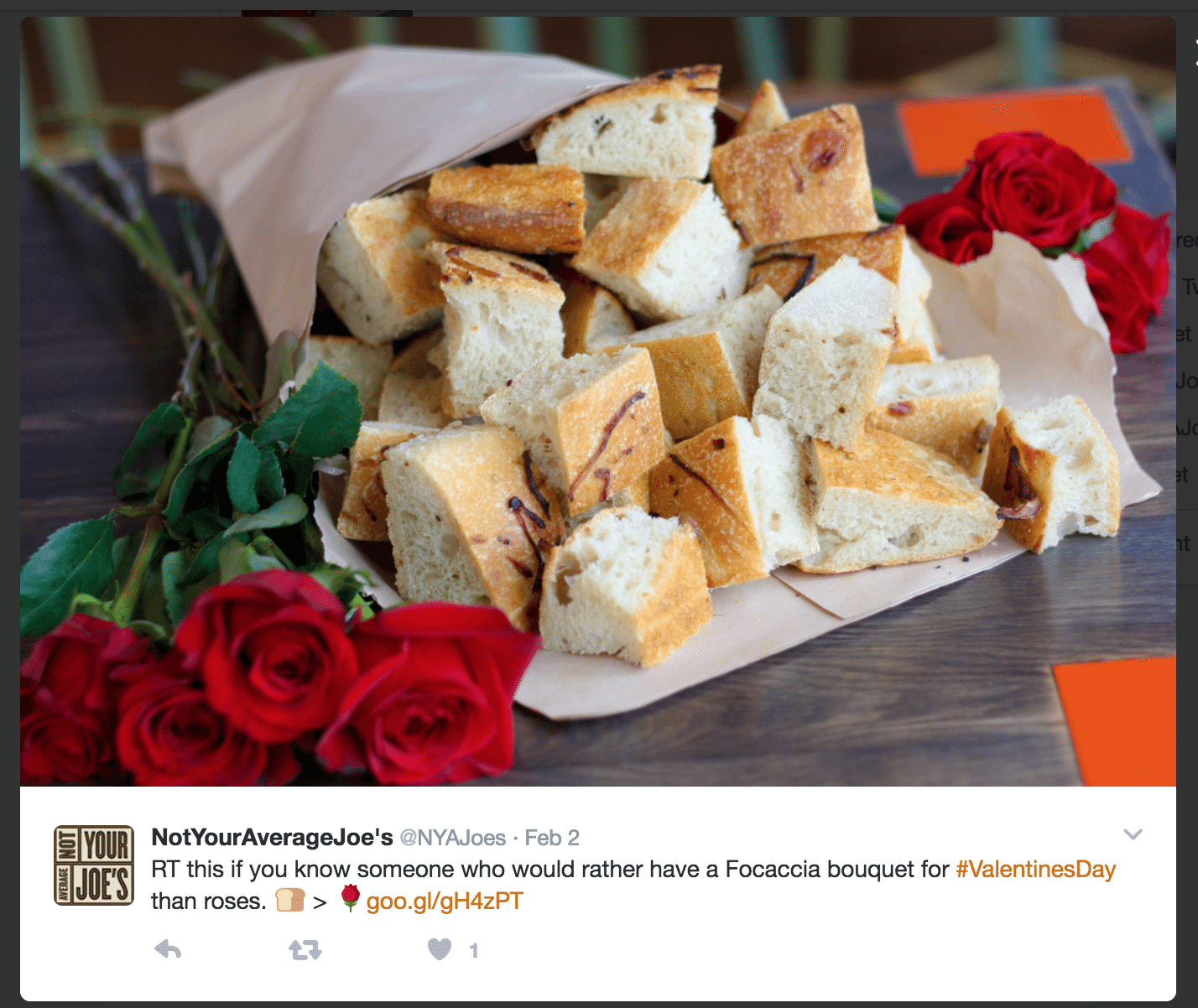
Task: Click the bread emoji in the tweet
Action: tap(290, 901)
